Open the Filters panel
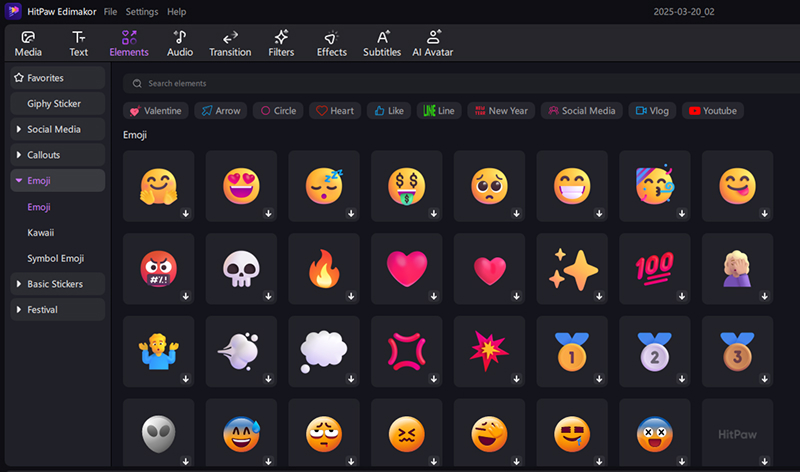This screenshot has height=472, width=800. (x=281, y=43)
